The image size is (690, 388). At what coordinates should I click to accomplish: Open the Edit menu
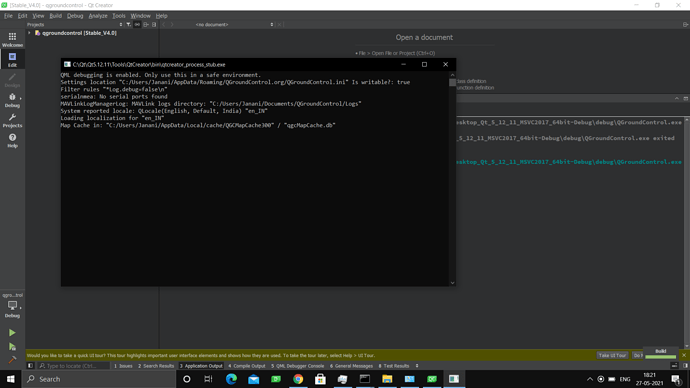point(22,16)
